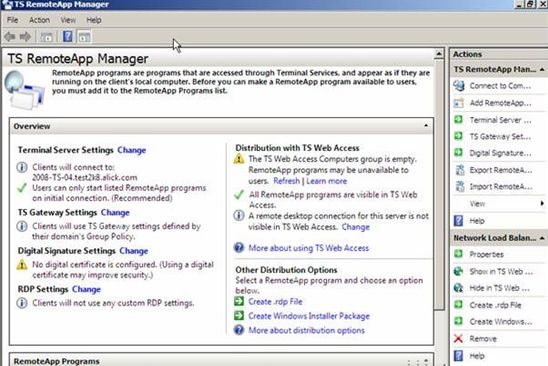The height and width of the screenshot is (366, 548).
Task: Change Digital Signature Settings
Action: point(134,251)
